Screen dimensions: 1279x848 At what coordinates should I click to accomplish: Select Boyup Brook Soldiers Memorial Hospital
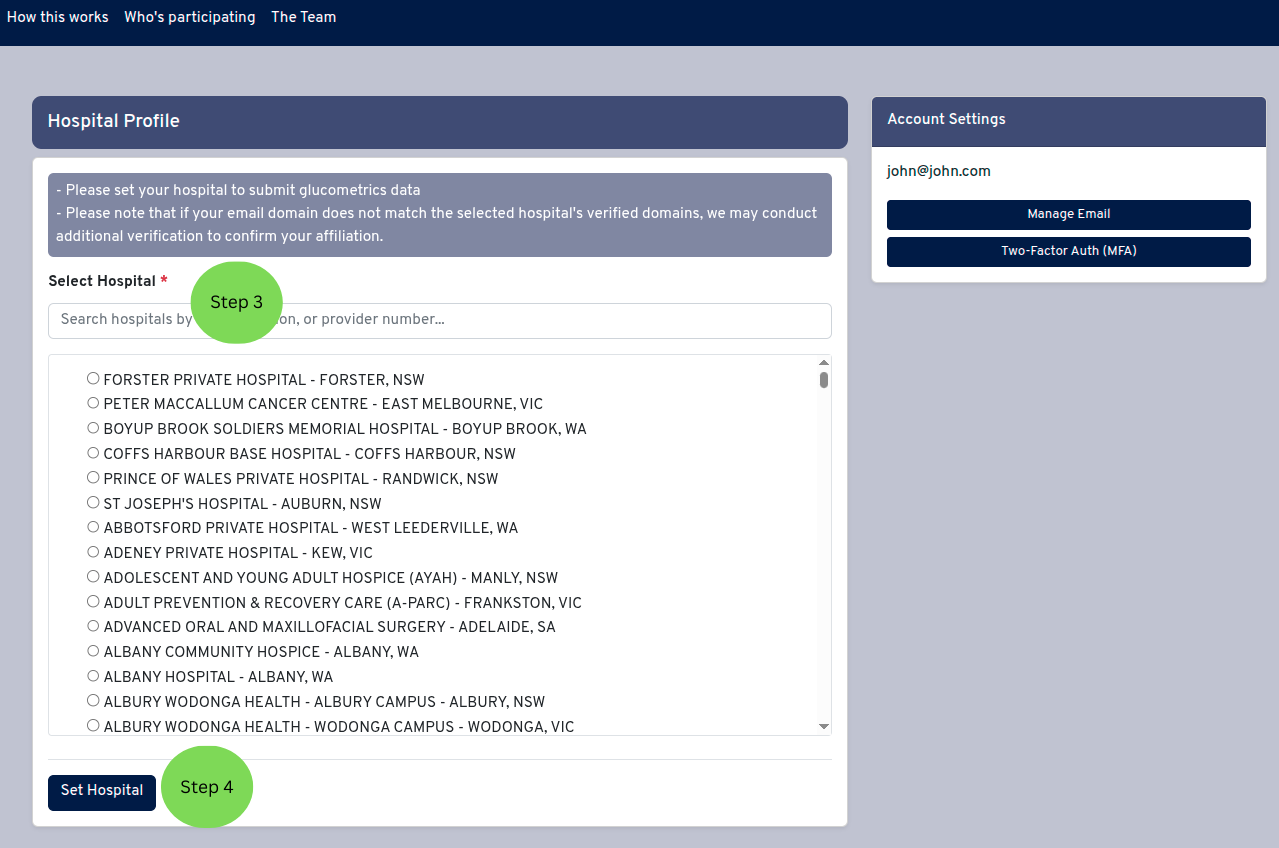click(93, 428)
